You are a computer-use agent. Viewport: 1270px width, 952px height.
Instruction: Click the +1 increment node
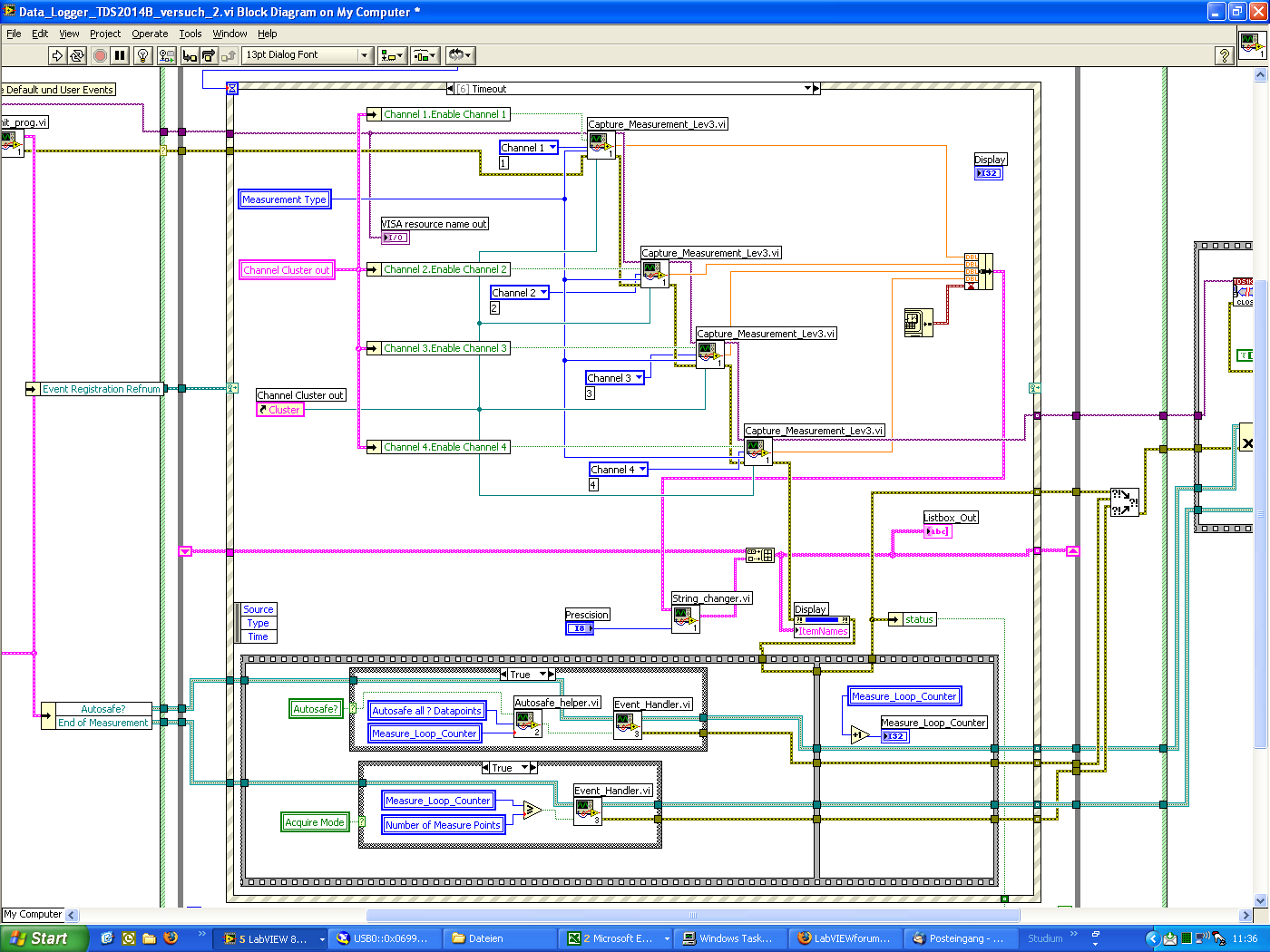[859, 735]
